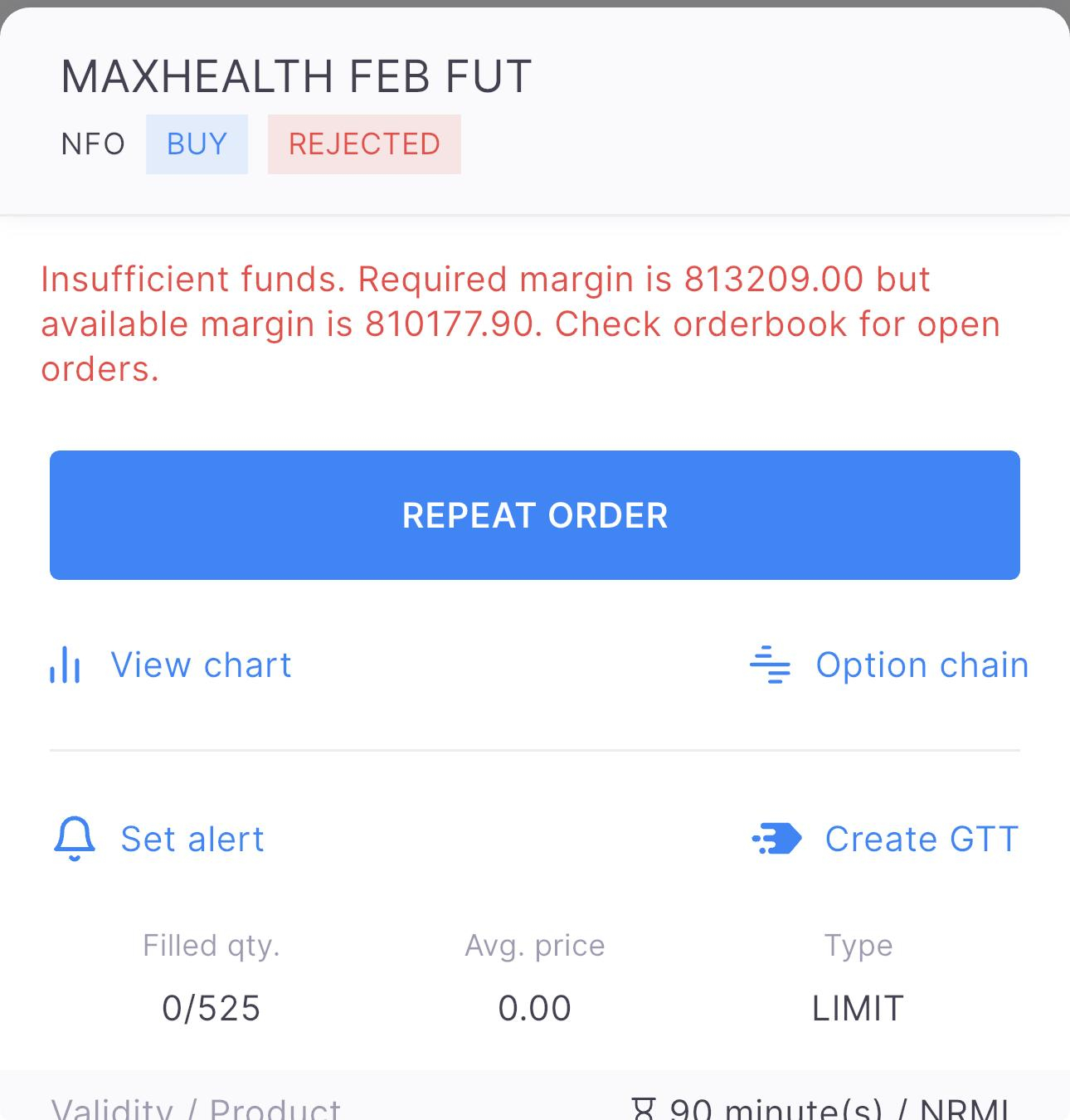Click the 90 minute(s) / NRML value
This screenshot has height=1120, width=1070.
click(x=839, y=1110)
